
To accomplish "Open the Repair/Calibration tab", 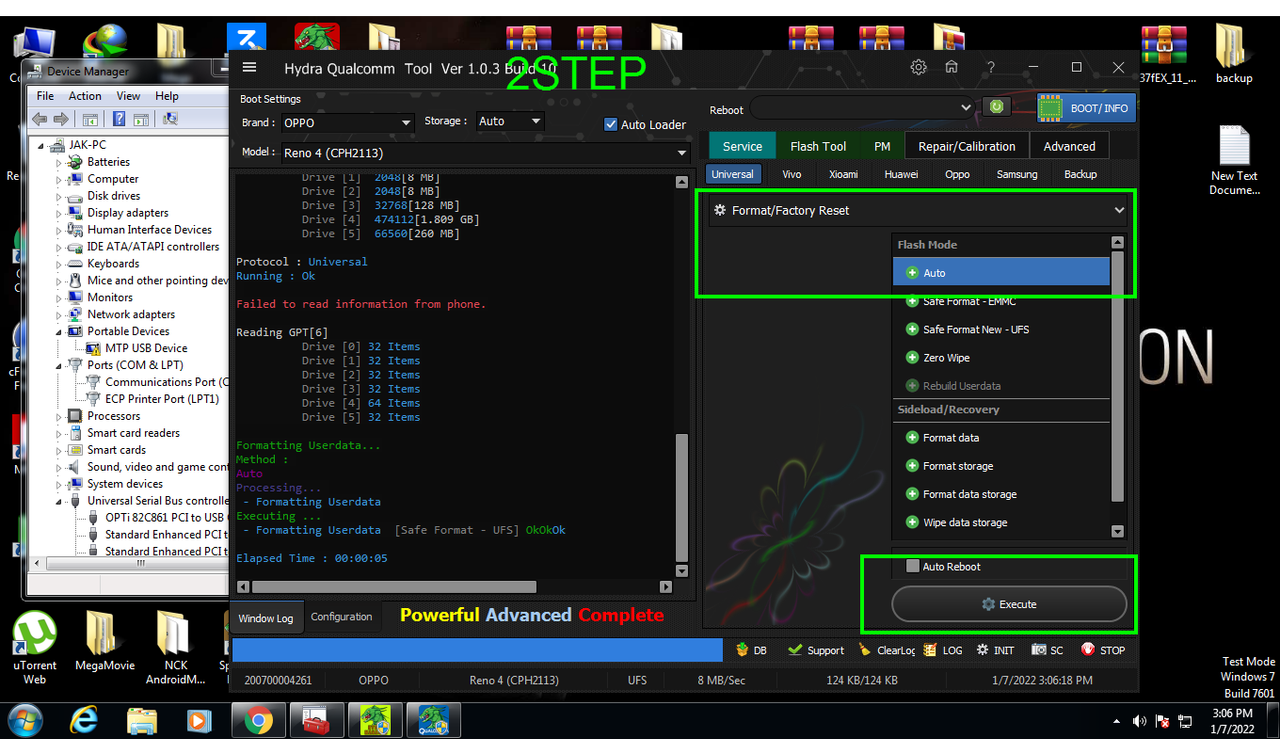I will 967,146.
